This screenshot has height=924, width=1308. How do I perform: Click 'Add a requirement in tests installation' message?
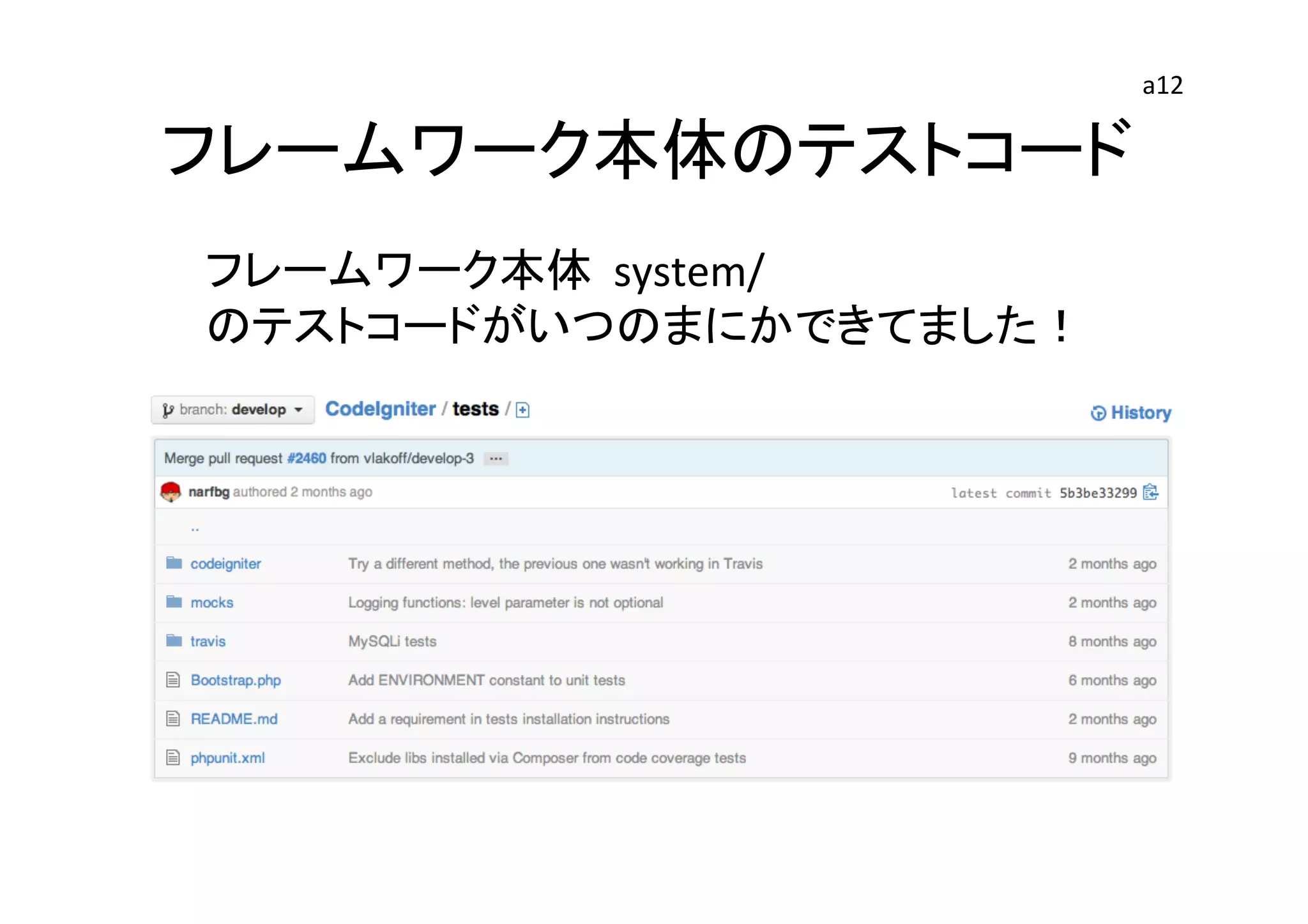point(509,719)
